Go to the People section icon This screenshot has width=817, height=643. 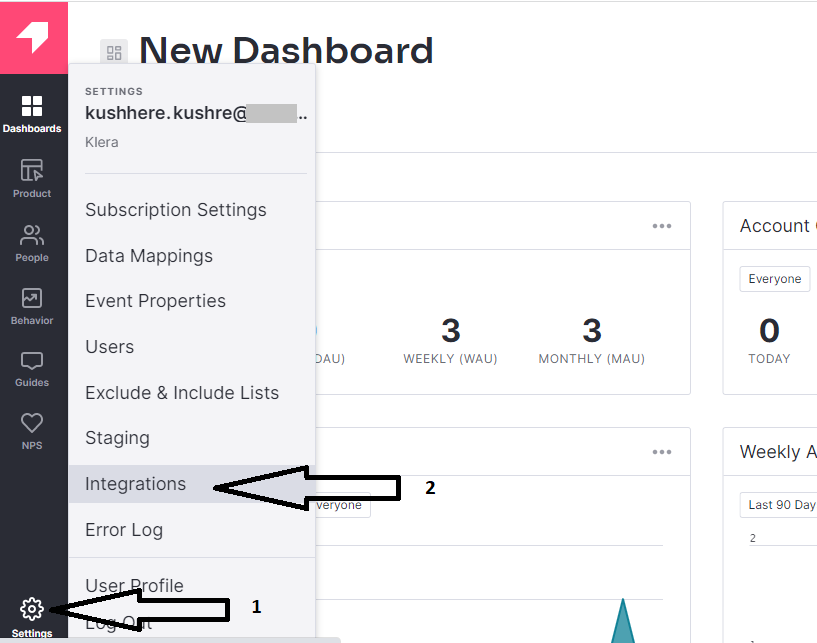[32, 236]
